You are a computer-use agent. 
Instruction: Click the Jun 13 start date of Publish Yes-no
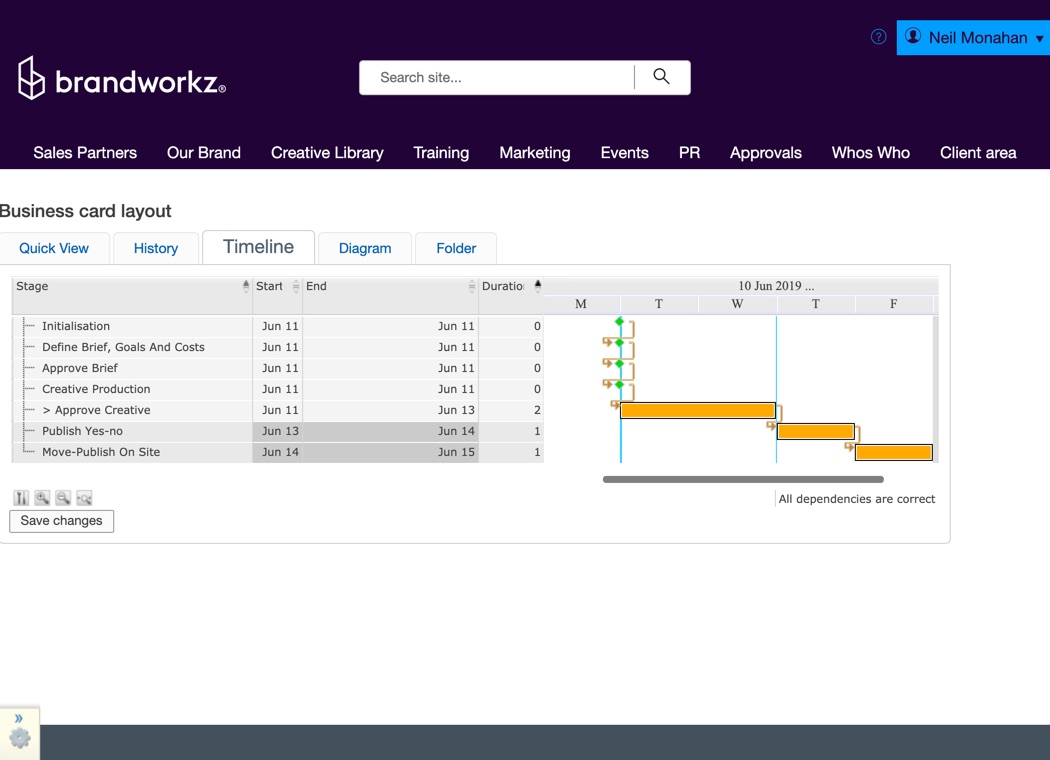280,431
